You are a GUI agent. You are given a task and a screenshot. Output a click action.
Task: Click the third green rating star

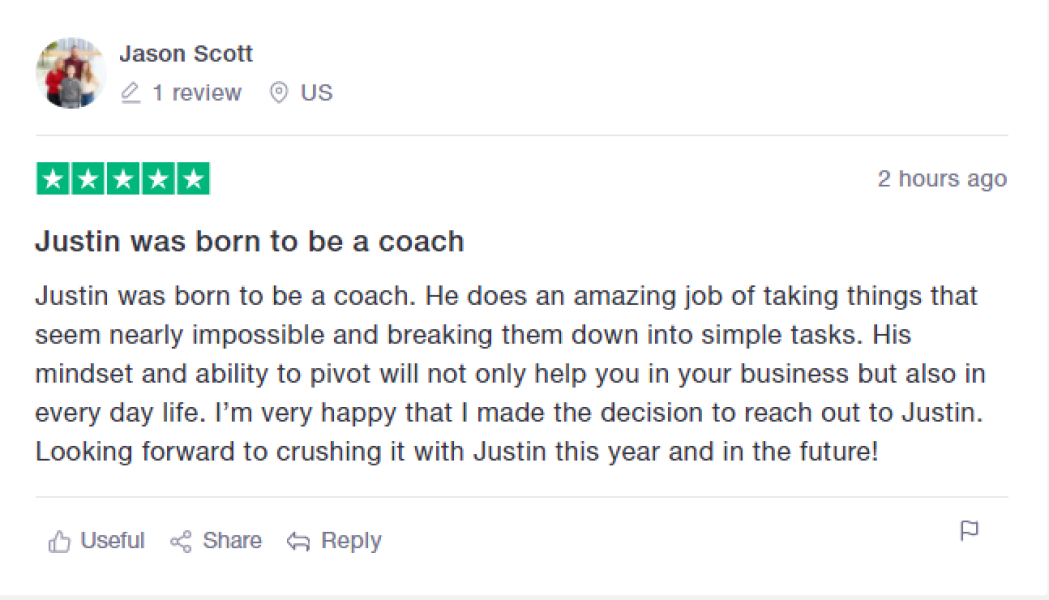point(123,179)
